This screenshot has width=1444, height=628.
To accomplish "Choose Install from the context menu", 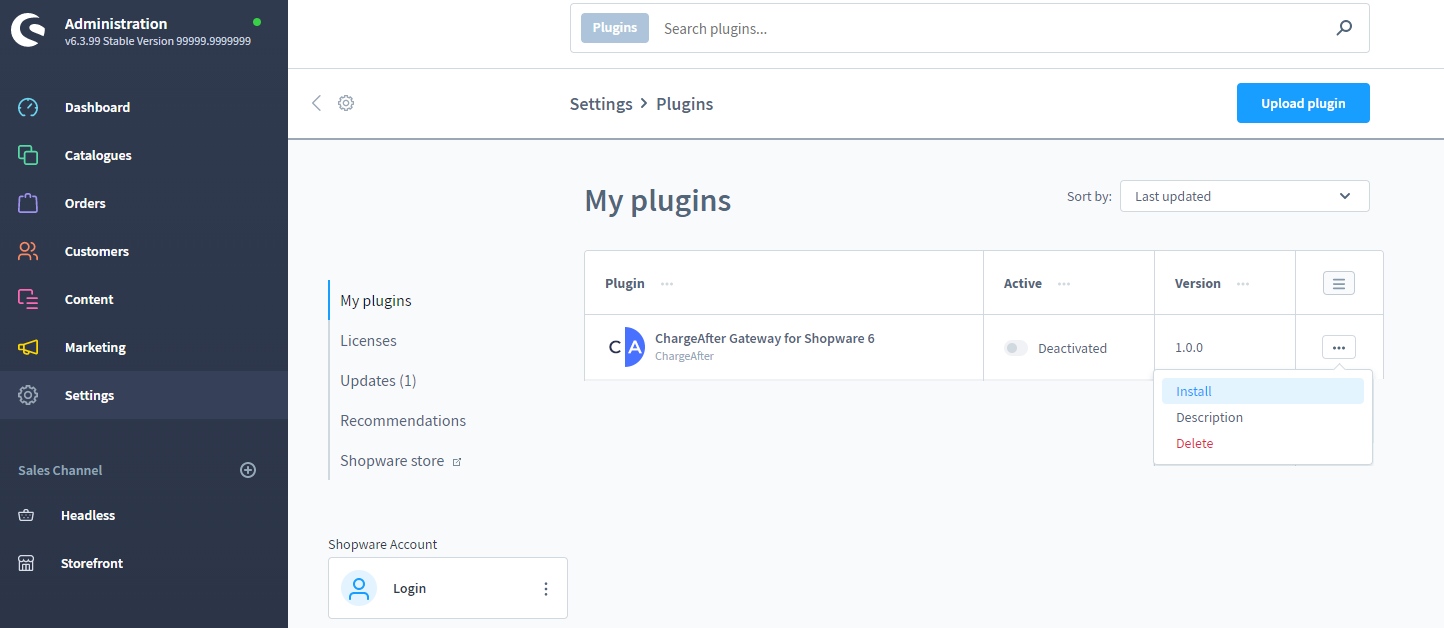I will tap(1263, 391).
